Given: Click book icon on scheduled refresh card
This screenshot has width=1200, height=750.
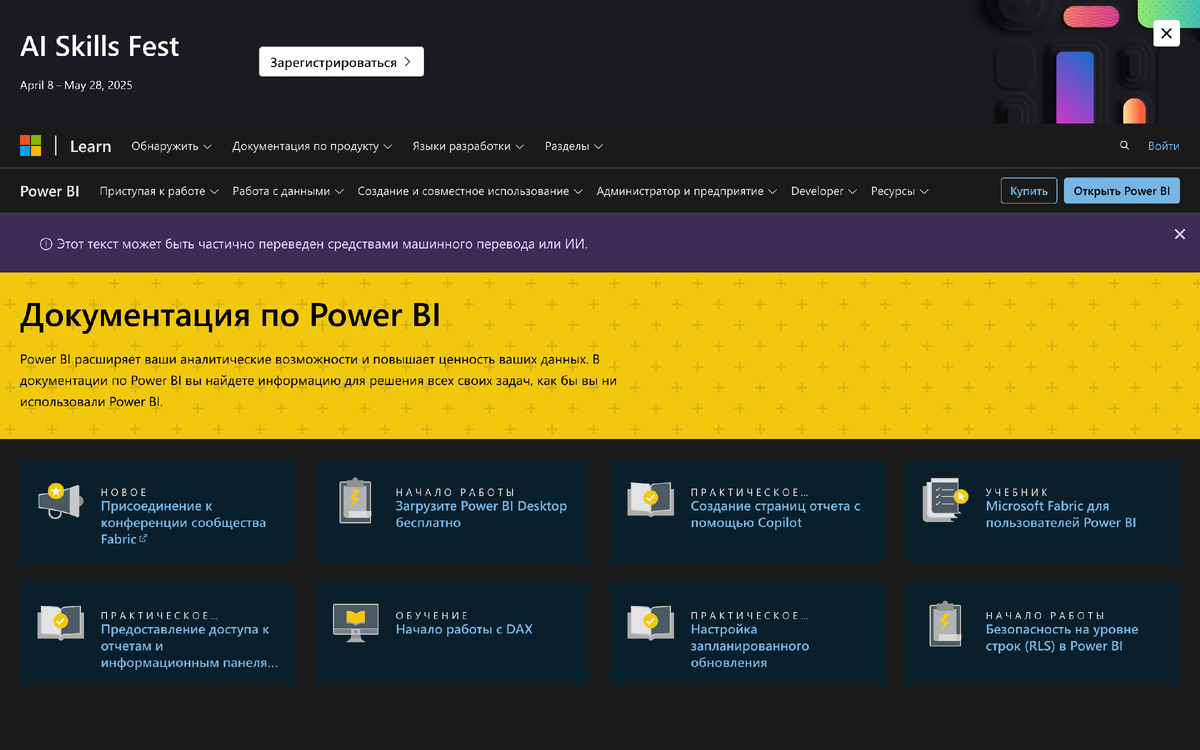Looking at the screenshot, I should pos(650,622).
